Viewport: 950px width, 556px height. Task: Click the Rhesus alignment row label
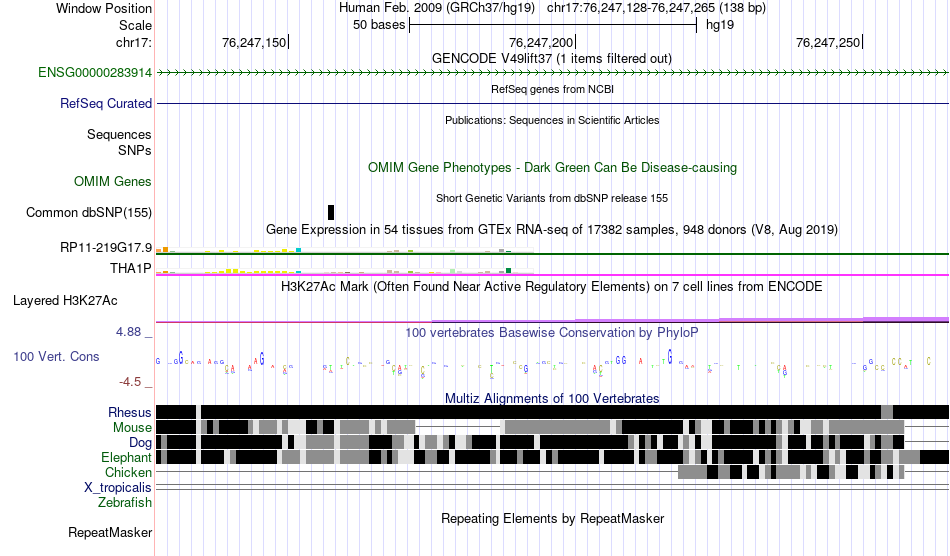[130, 412]
